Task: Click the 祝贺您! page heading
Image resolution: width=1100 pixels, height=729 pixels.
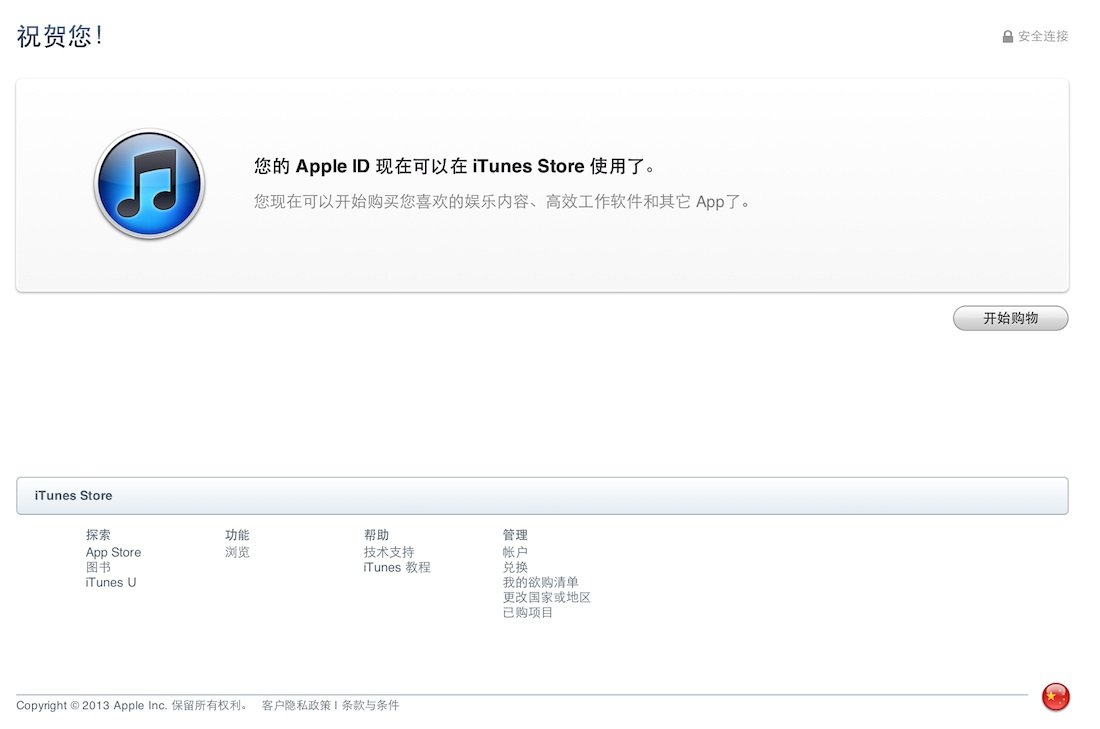Action: [60, 37]
